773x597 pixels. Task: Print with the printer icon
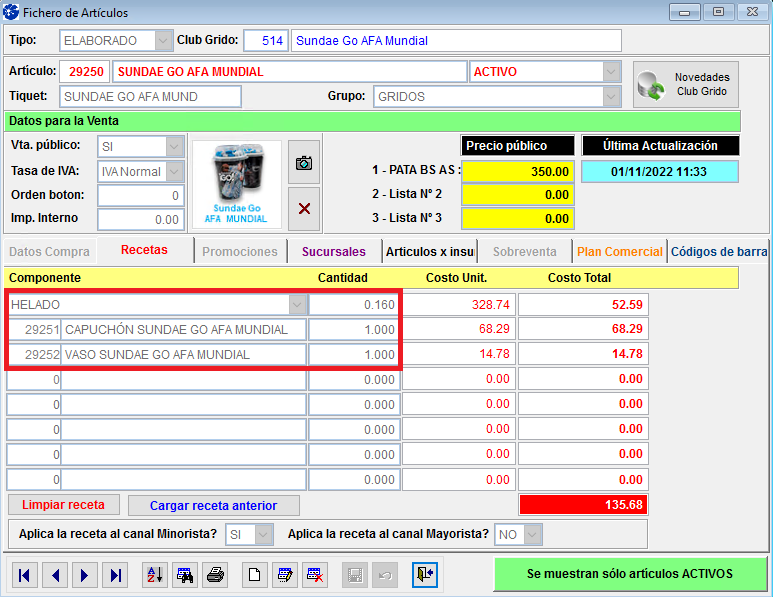pos(215,575)
